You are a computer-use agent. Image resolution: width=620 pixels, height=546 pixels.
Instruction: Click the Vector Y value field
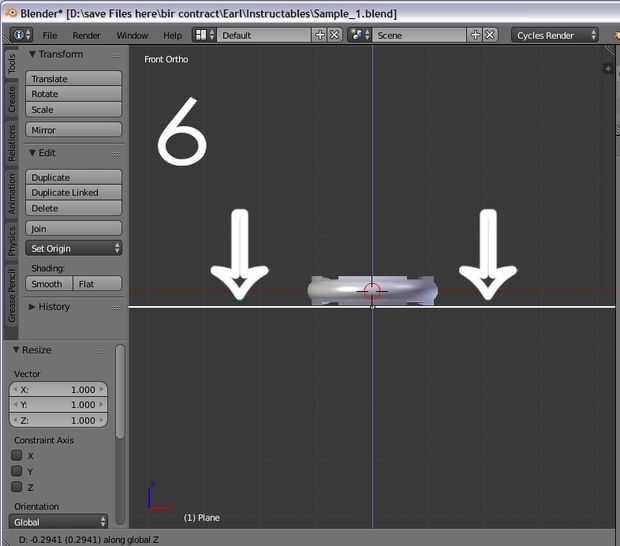(58, 404)
